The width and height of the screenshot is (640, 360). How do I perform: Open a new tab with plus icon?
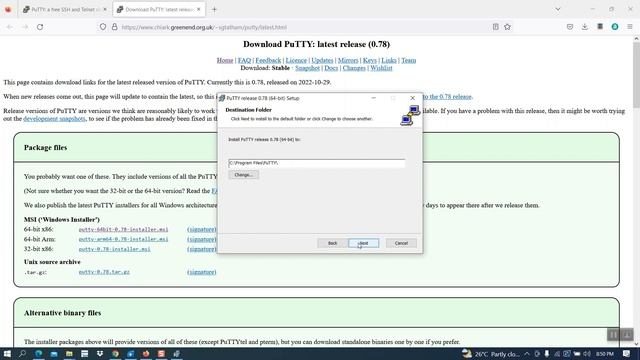click(214, 9)
